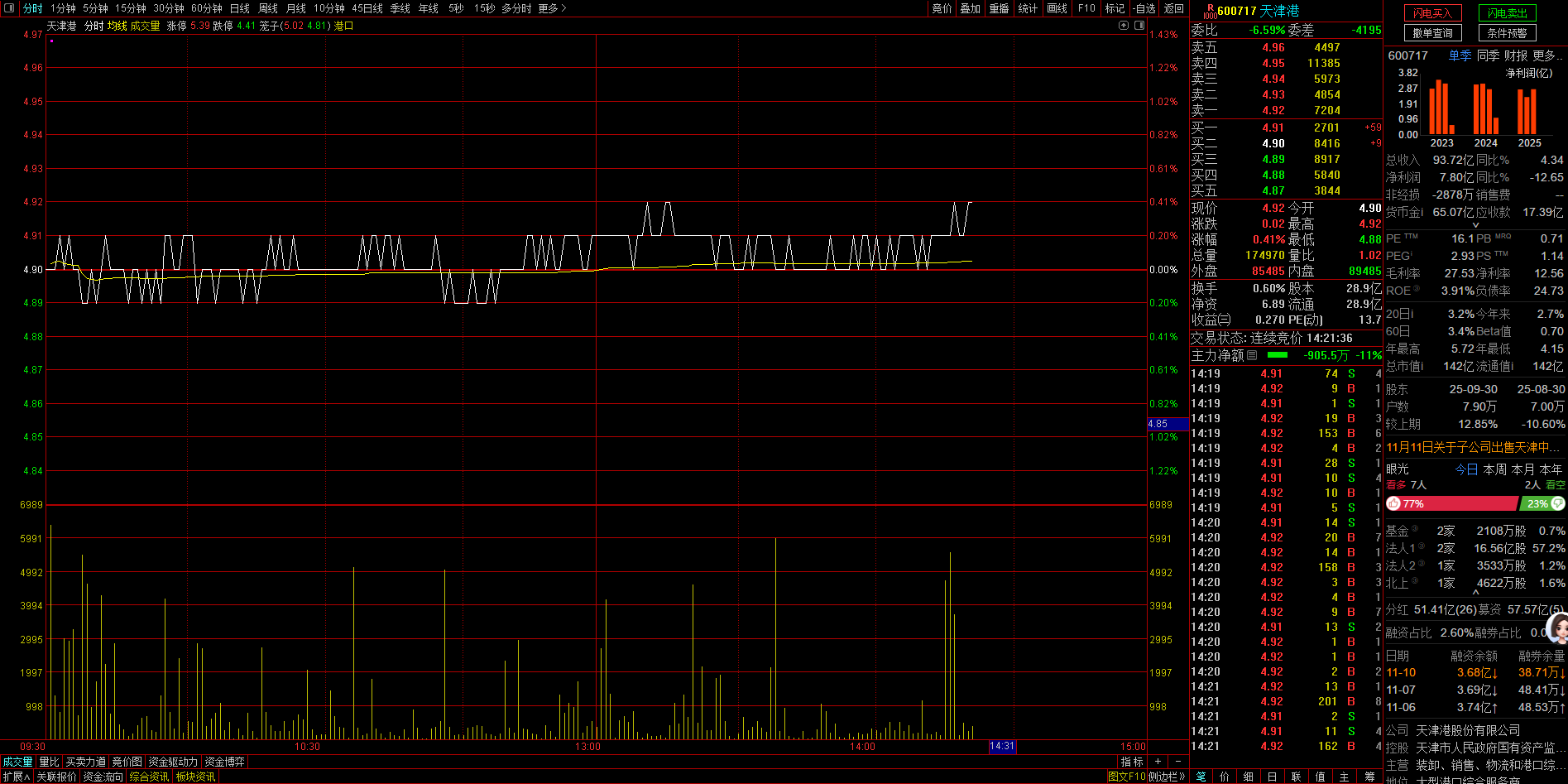1568x784 pixels.
Task: Select 同季 financial report mode
Action: pos(1488,55)
